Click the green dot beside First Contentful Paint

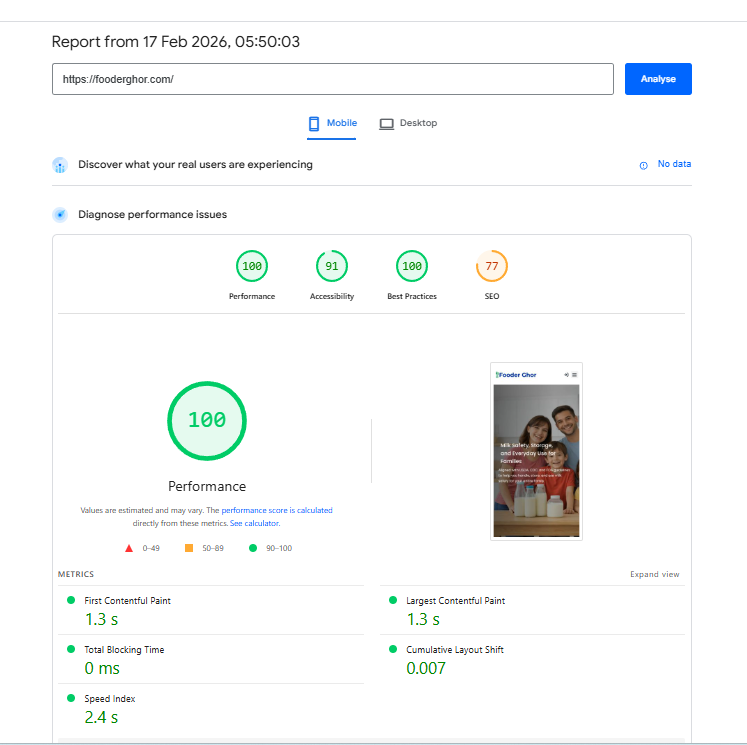tap(71, 600)
